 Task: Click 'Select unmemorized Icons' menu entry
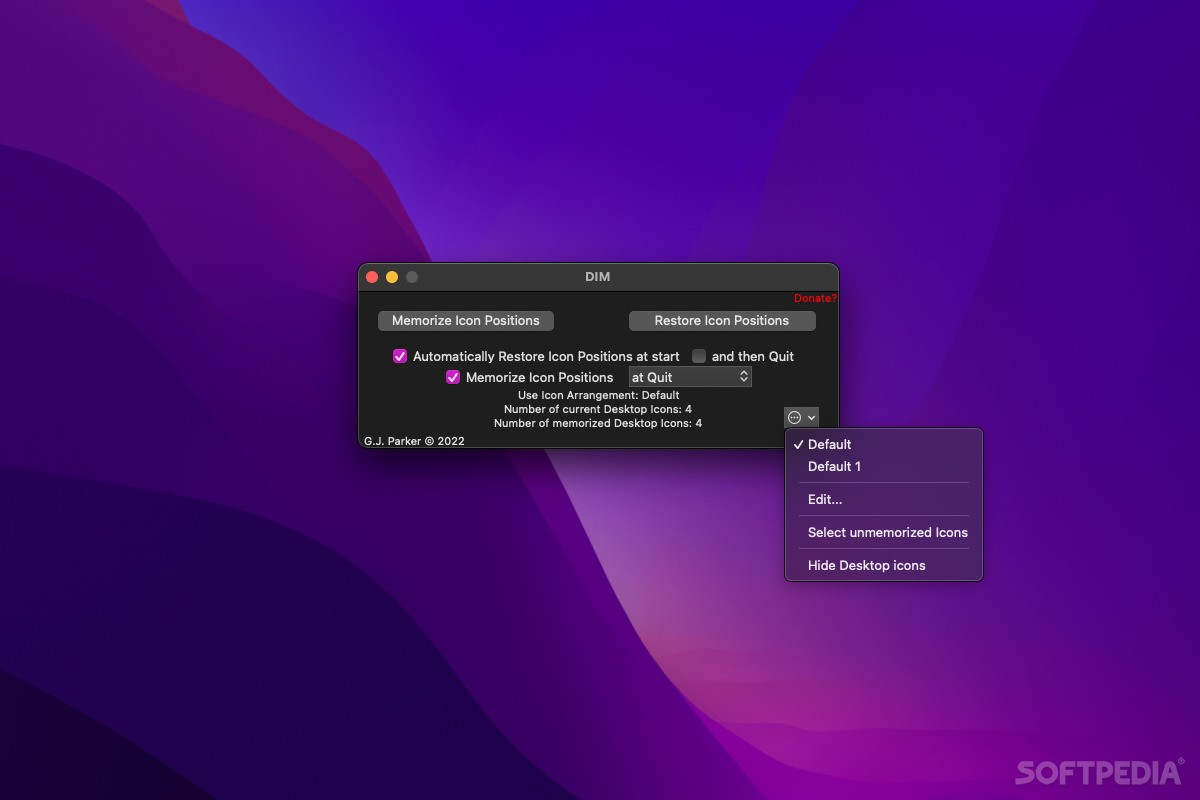(x=887, y=532)
